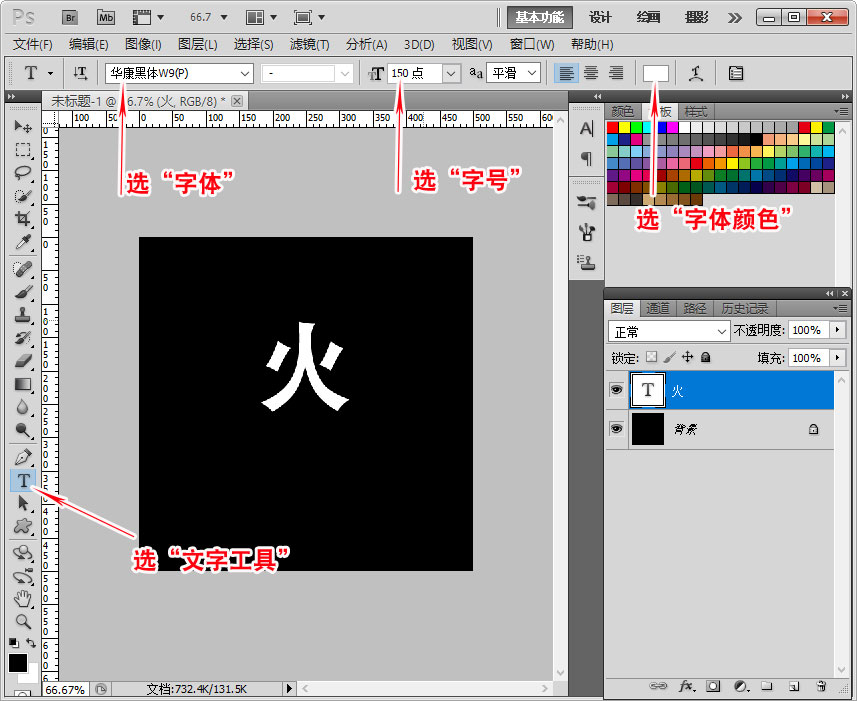Select the History Brush tool
Viewport: 857px width, 701px height.
click(22, 338)
